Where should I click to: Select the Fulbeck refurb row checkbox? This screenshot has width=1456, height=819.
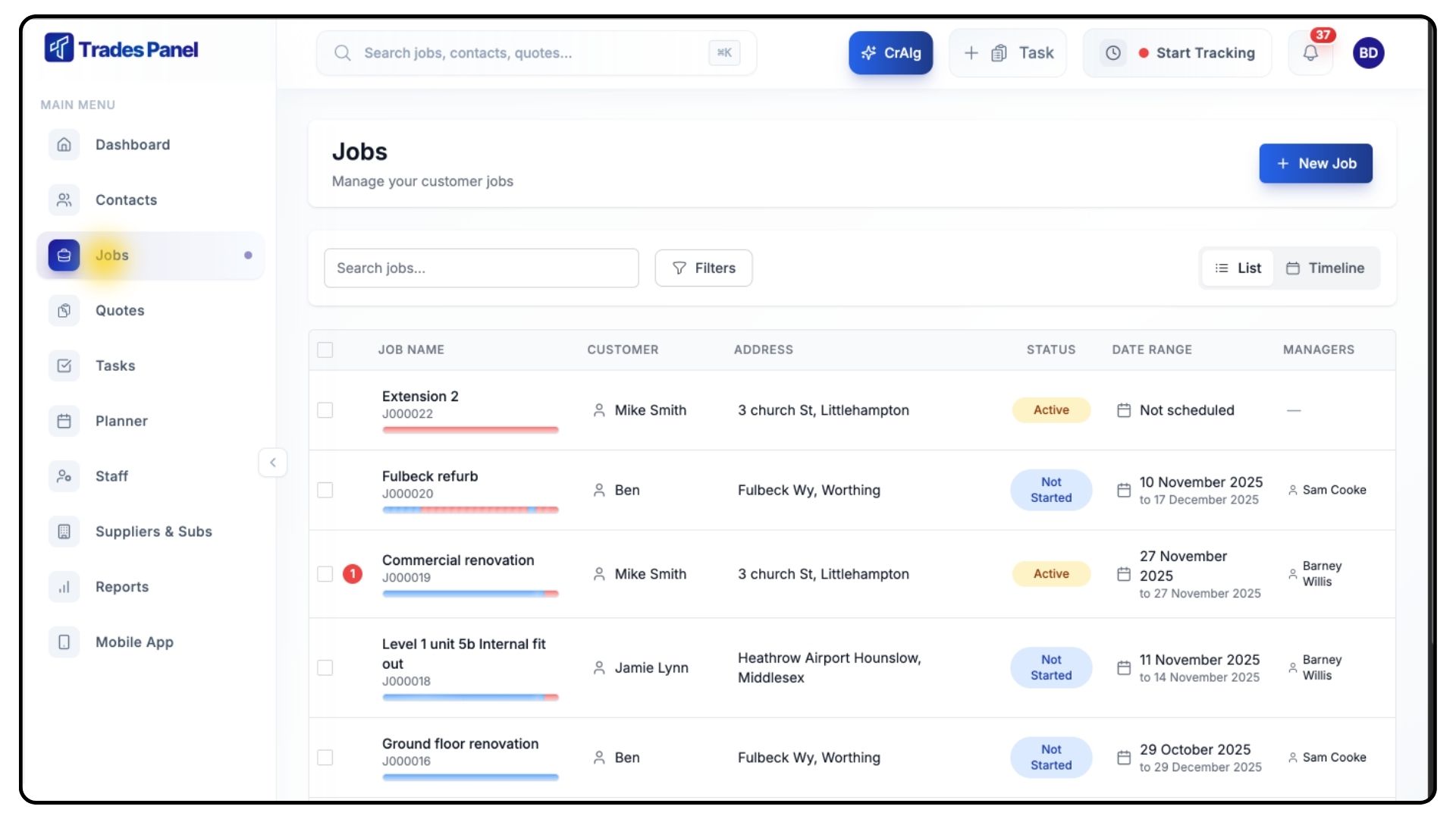pos(325,490)
